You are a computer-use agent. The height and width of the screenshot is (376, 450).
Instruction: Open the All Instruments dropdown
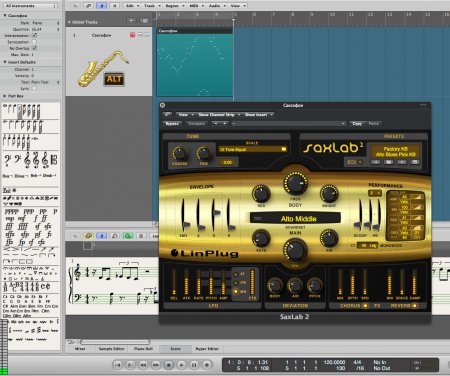coord(31,6)
